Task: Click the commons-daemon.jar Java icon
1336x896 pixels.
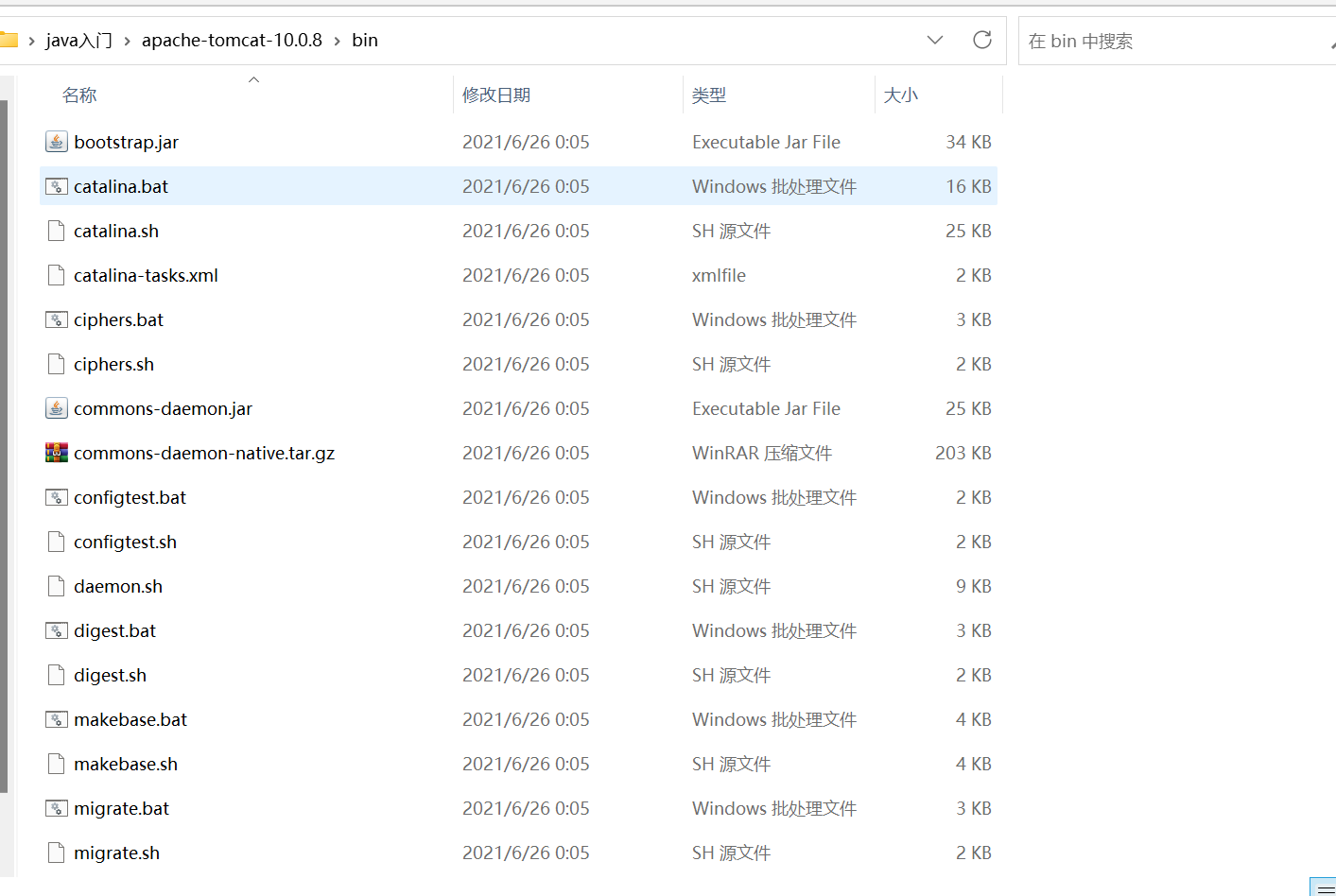Action: click(x=57, y=408)
